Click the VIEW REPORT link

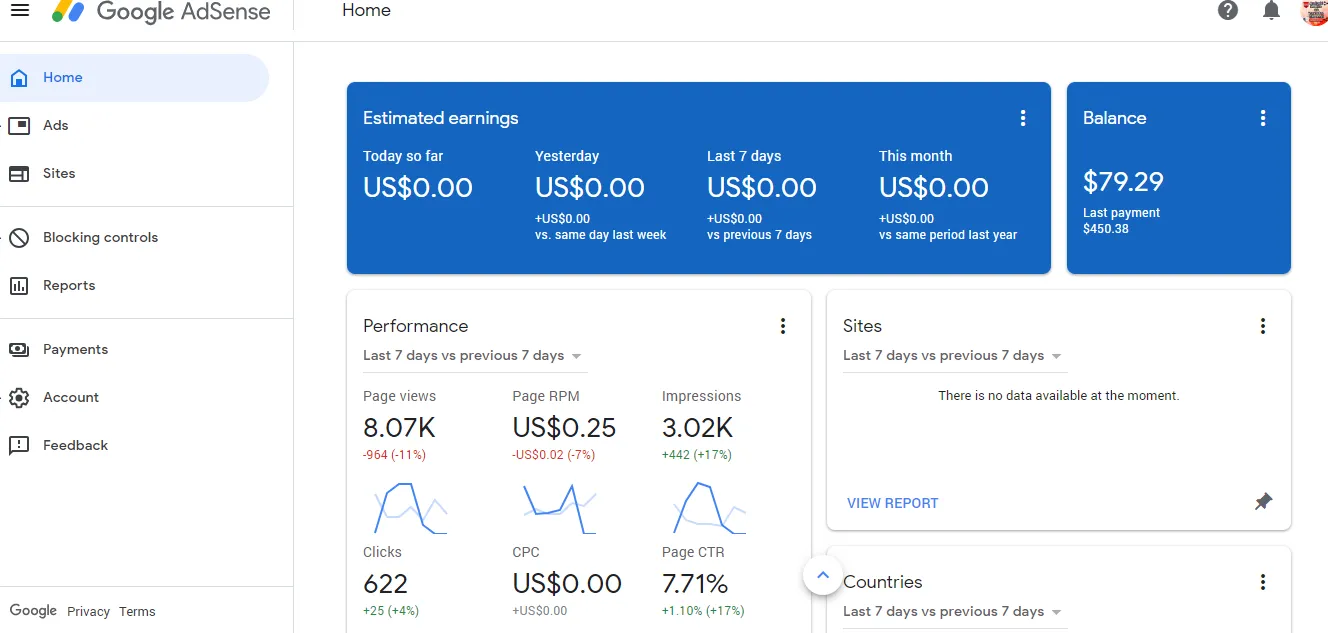pos(892,503)
